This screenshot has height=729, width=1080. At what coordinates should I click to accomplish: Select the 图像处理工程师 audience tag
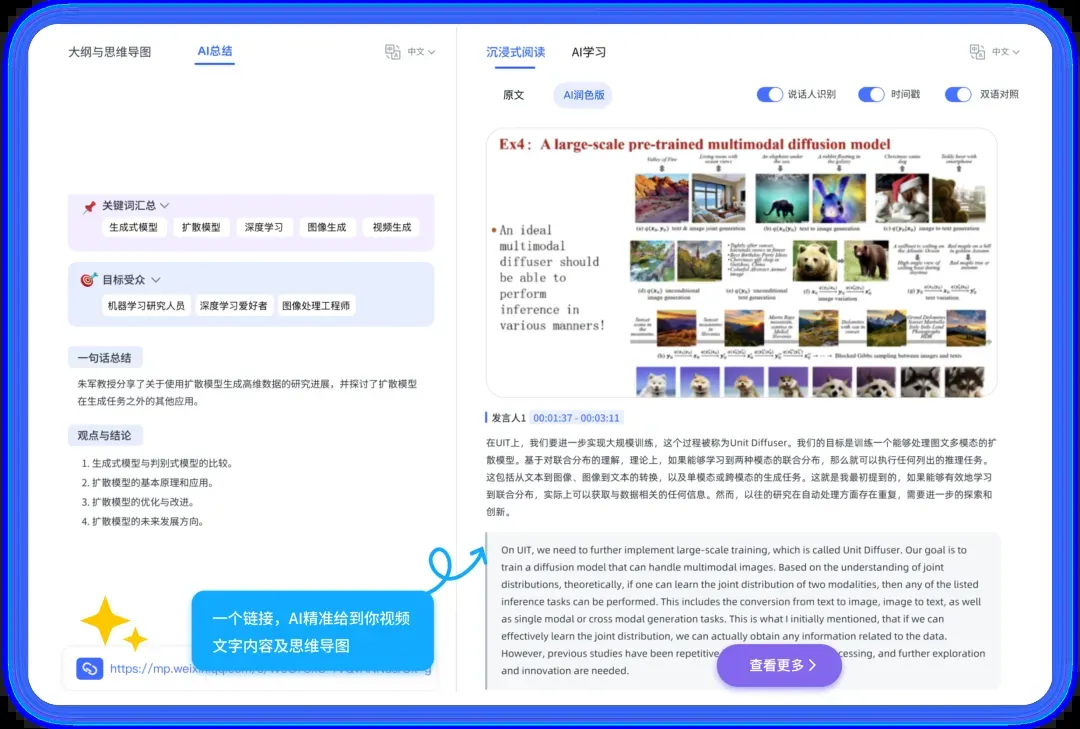point(316,305)
